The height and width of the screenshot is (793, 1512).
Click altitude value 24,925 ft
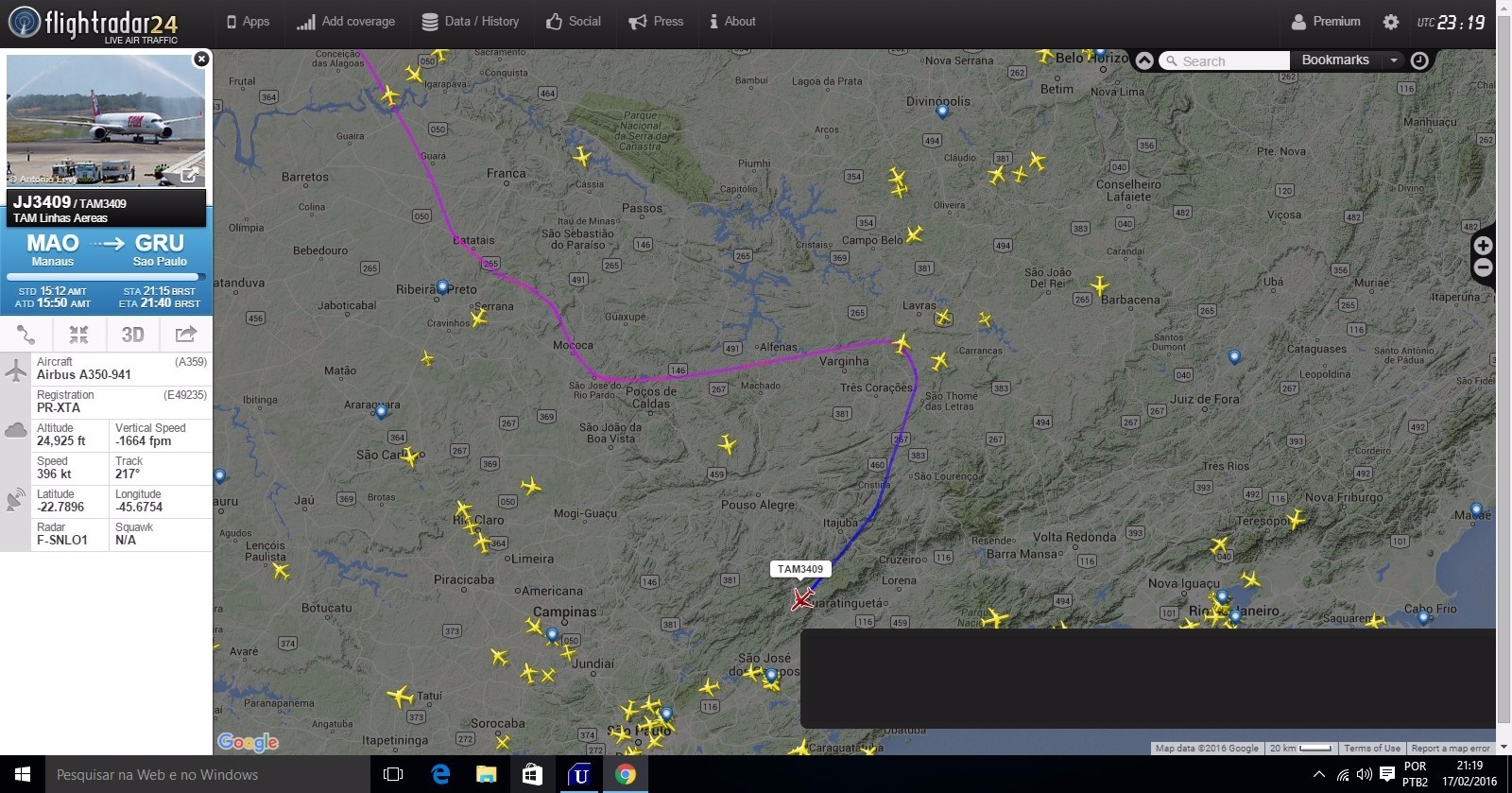(x=61, y=440)
